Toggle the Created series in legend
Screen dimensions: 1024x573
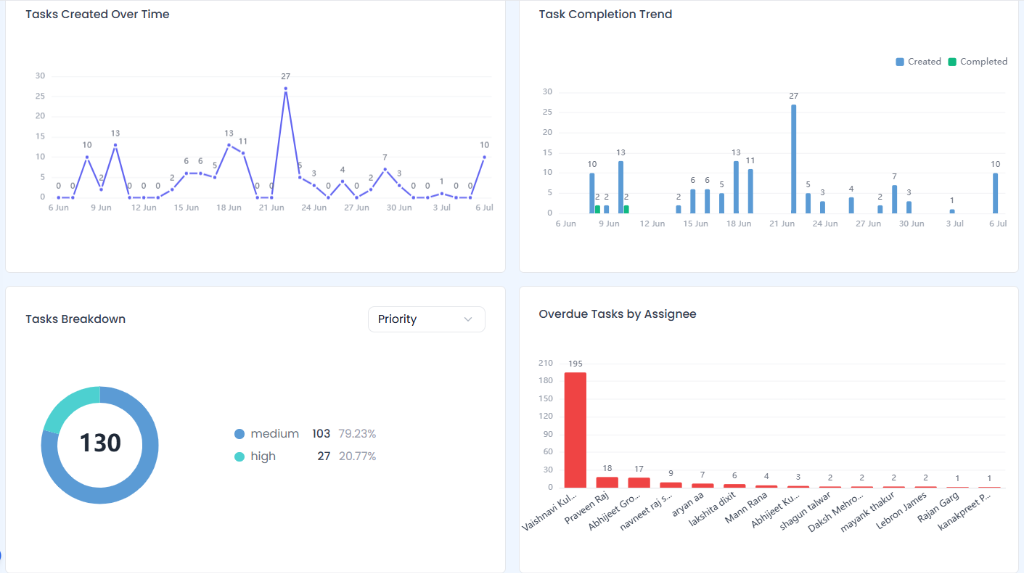click(918, 61)
